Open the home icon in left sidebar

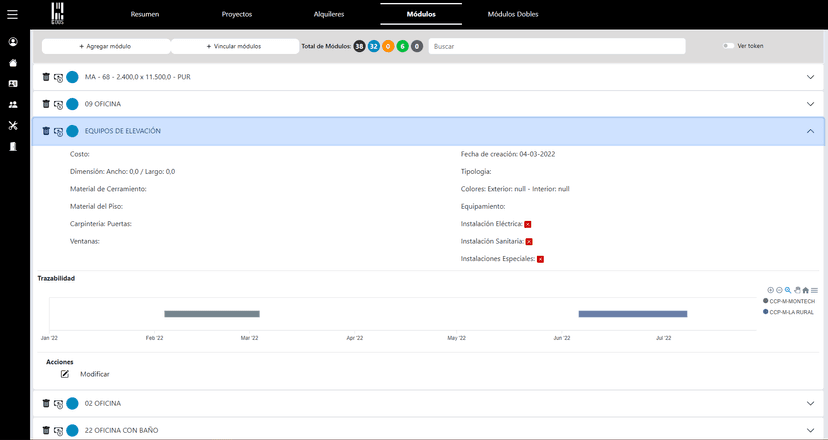click(x=13, y=63)
